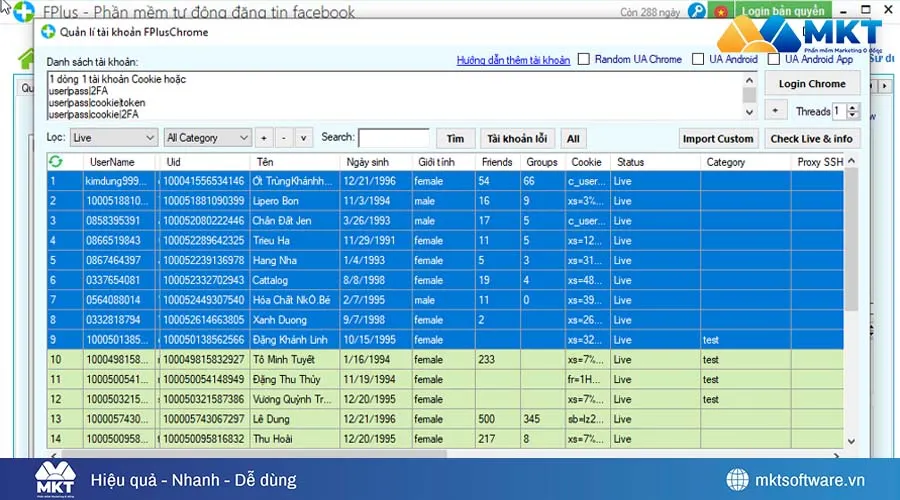This screenshot has width=900, height=500.
Task: Select row with name Chân Đất Jen
Action: pyautogui.click(x=445, y=220)
